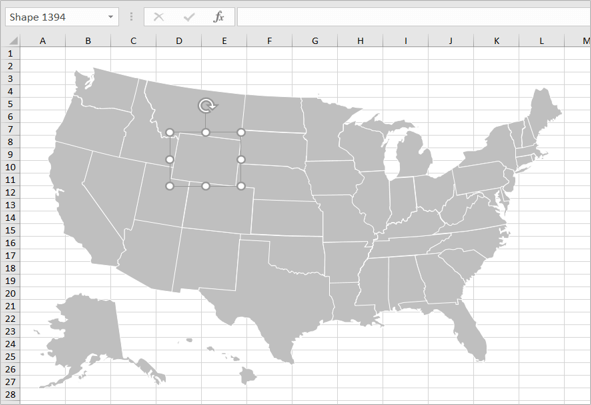
Task: Select column L header
Action: pyautogui.click(x=542, y=41)
